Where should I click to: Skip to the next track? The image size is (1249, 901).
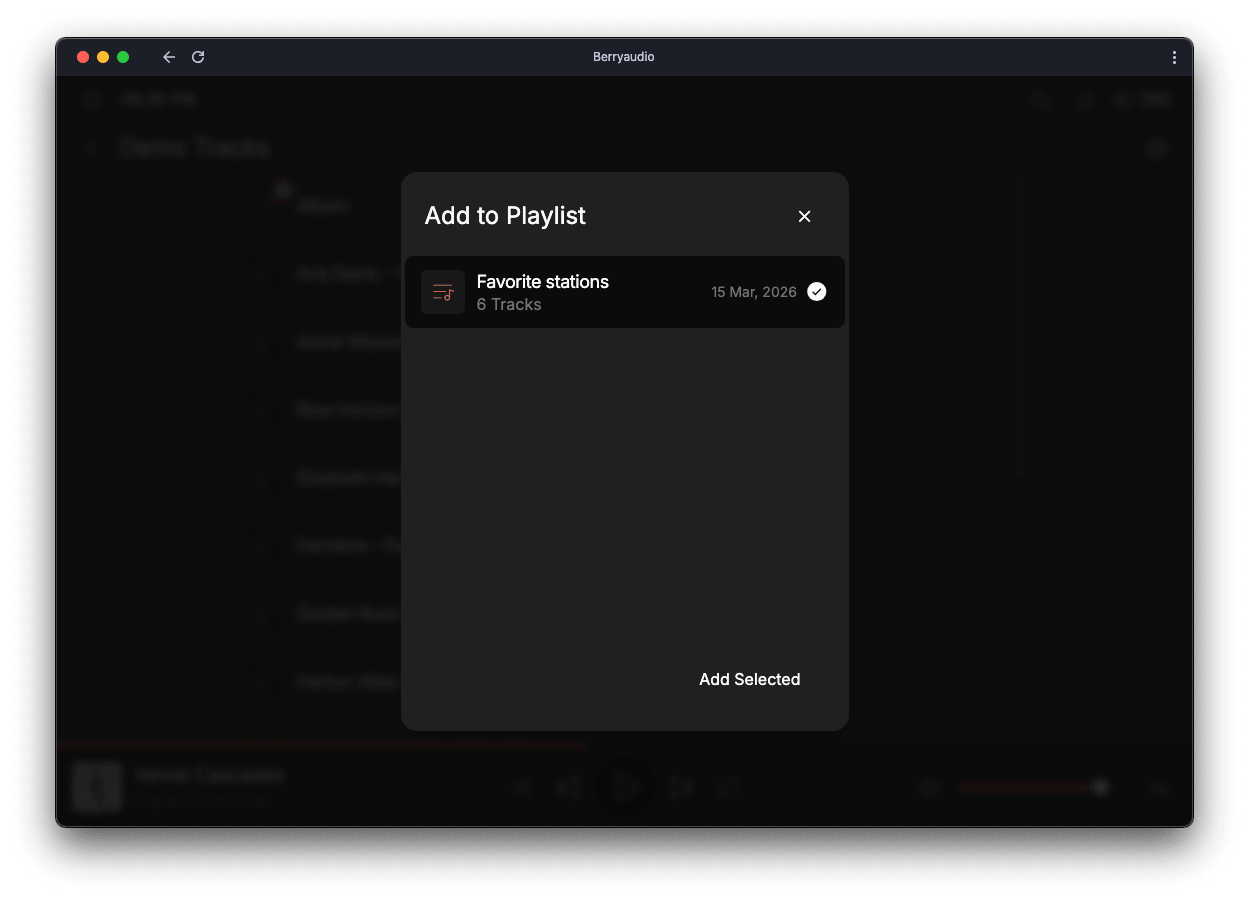tap(681, 788)
